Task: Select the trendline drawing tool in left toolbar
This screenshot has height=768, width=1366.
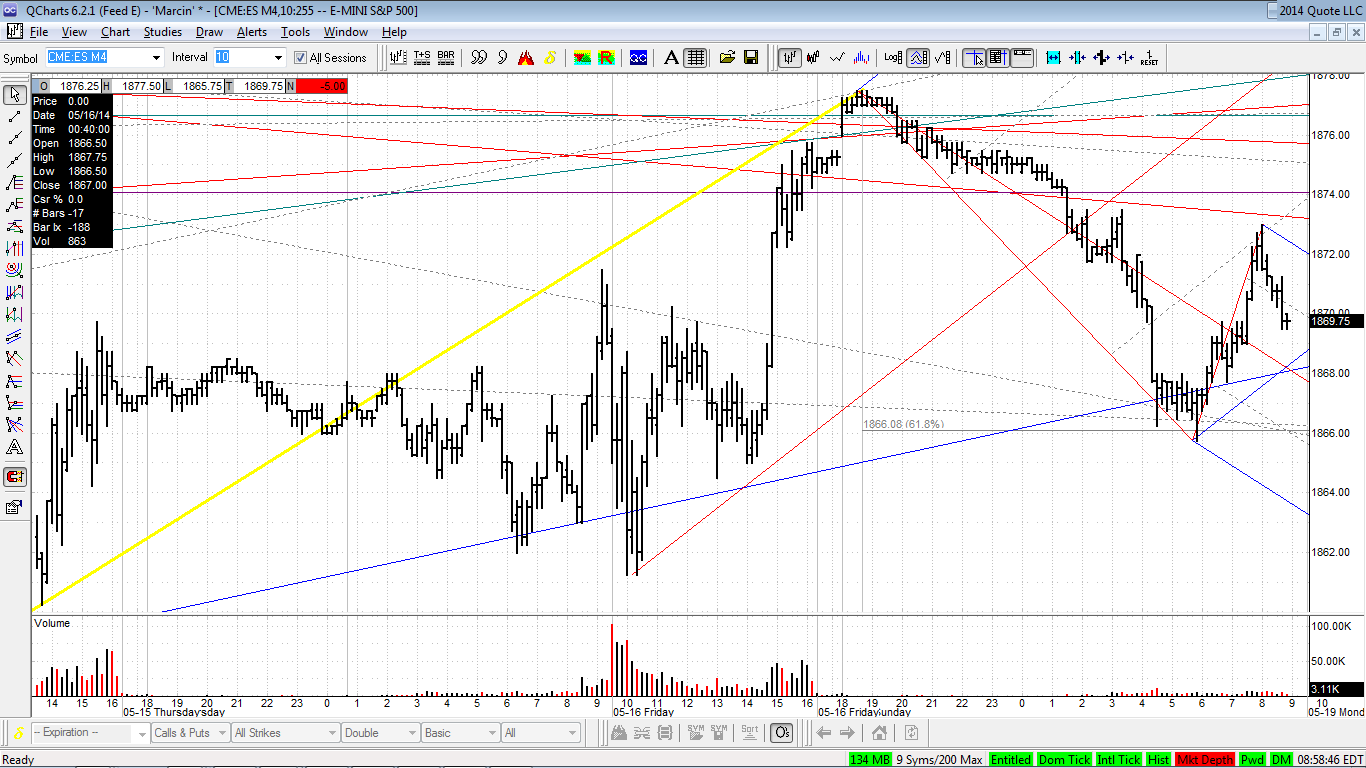Action: [x=14, y=117]
